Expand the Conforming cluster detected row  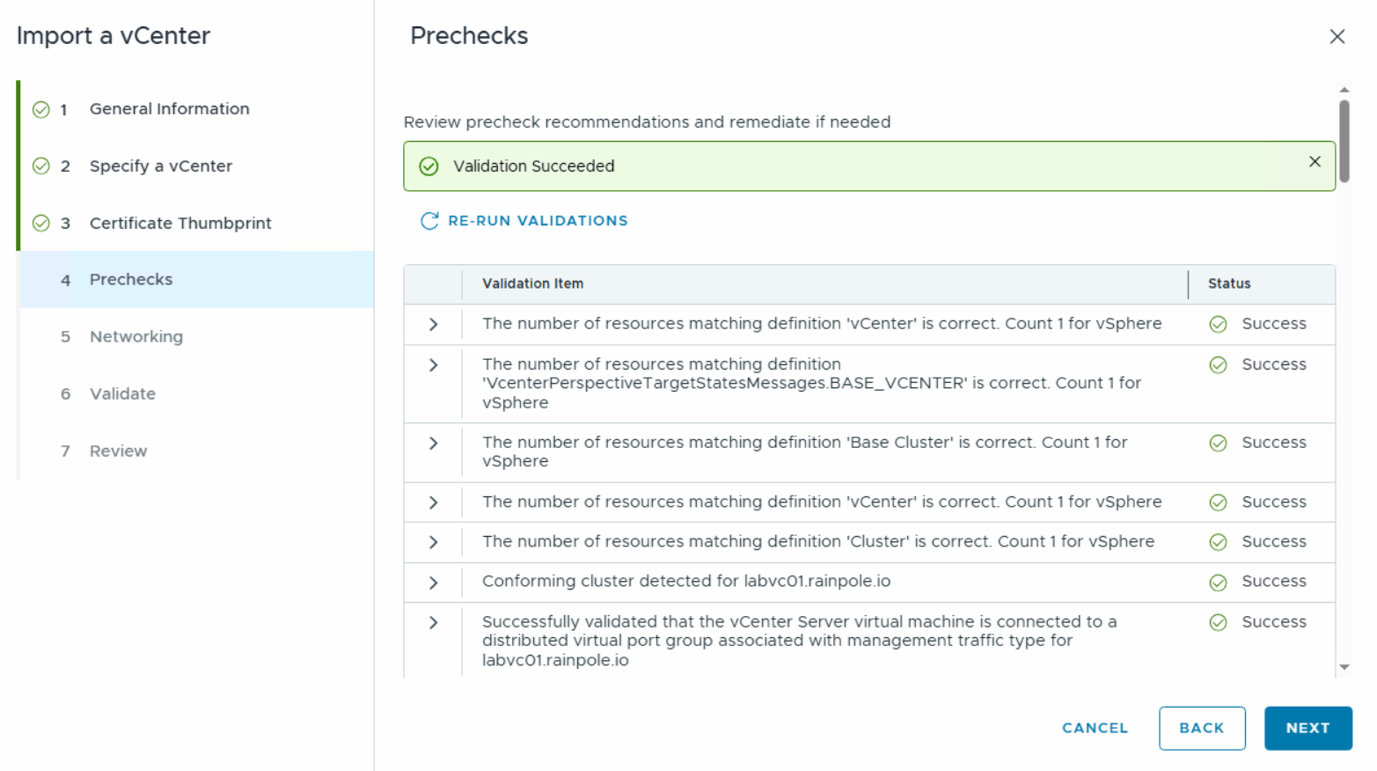tap(433, 582)
